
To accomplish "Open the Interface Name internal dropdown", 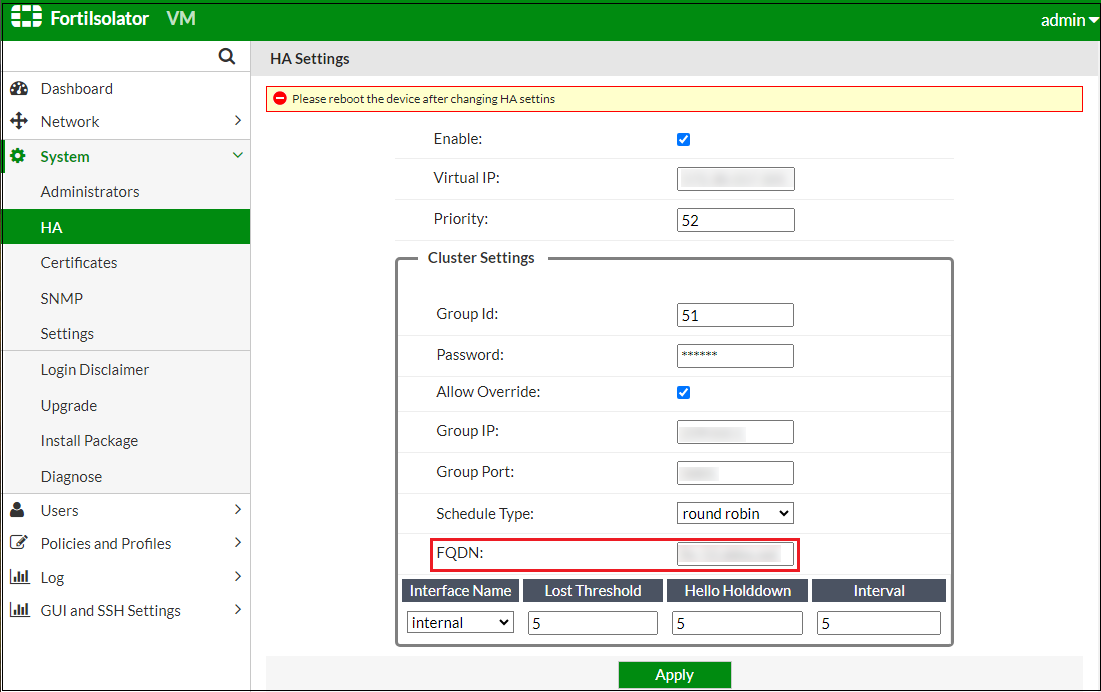I will 460,622.
